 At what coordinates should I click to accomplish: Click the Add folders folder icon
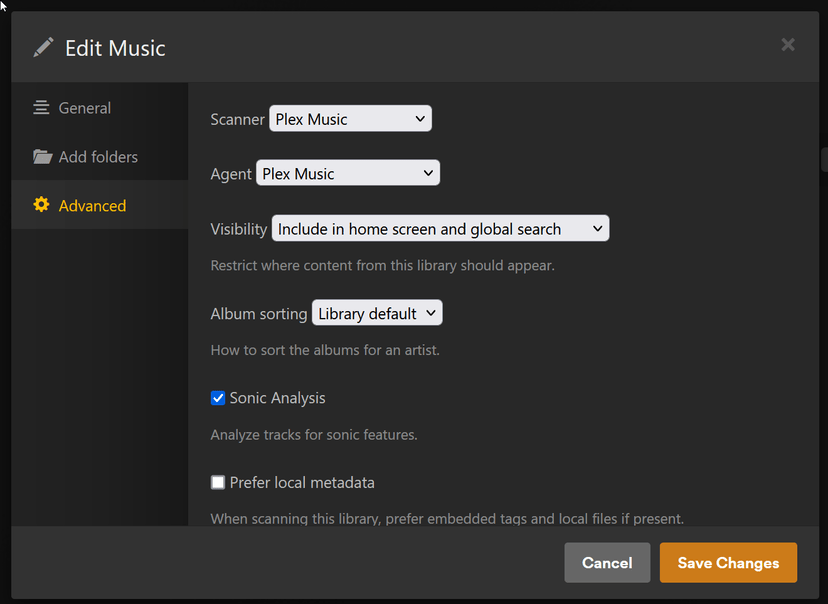click(42, 157)
